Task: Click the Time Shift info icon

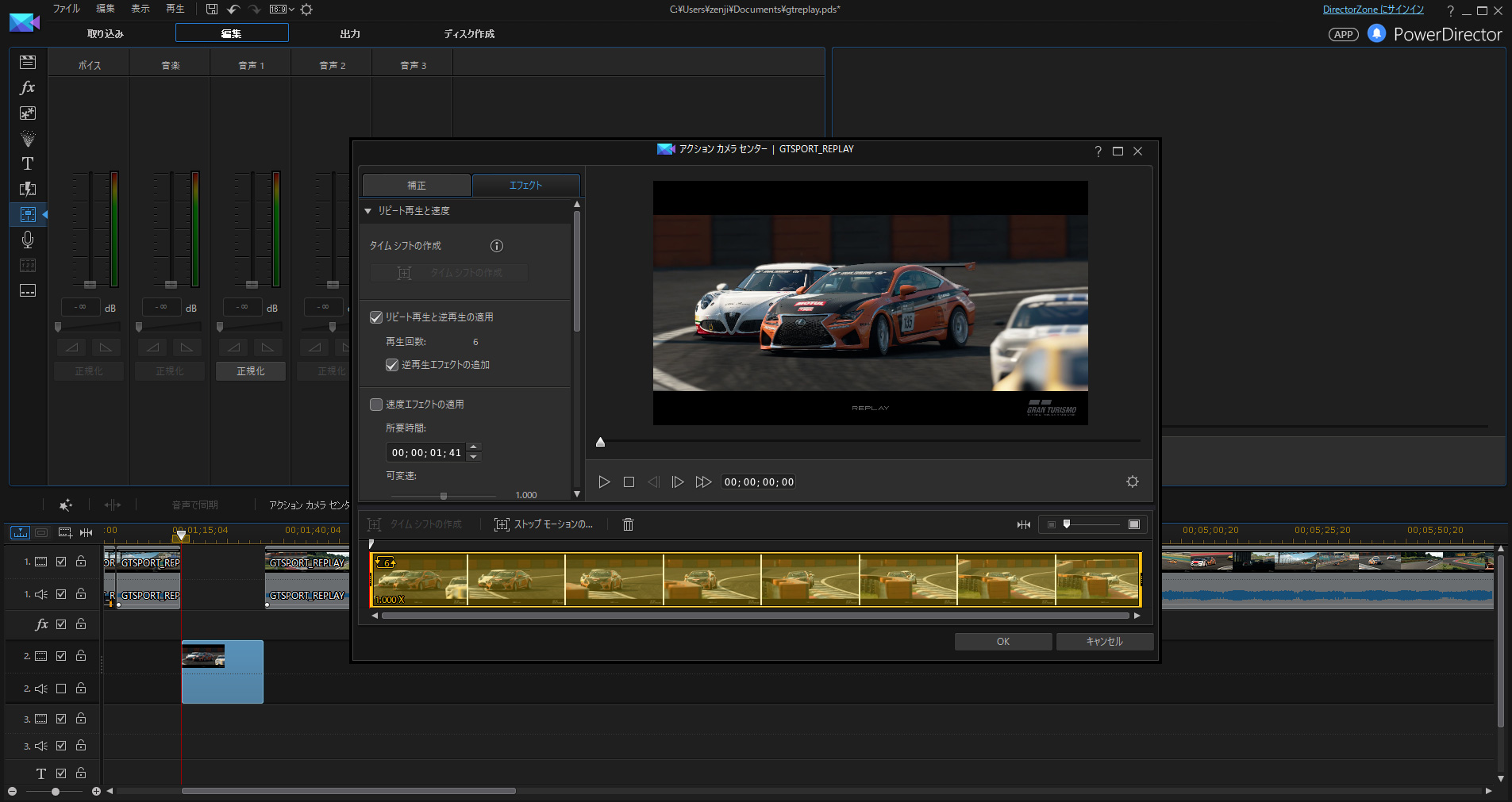Action: tap(497, 246)
